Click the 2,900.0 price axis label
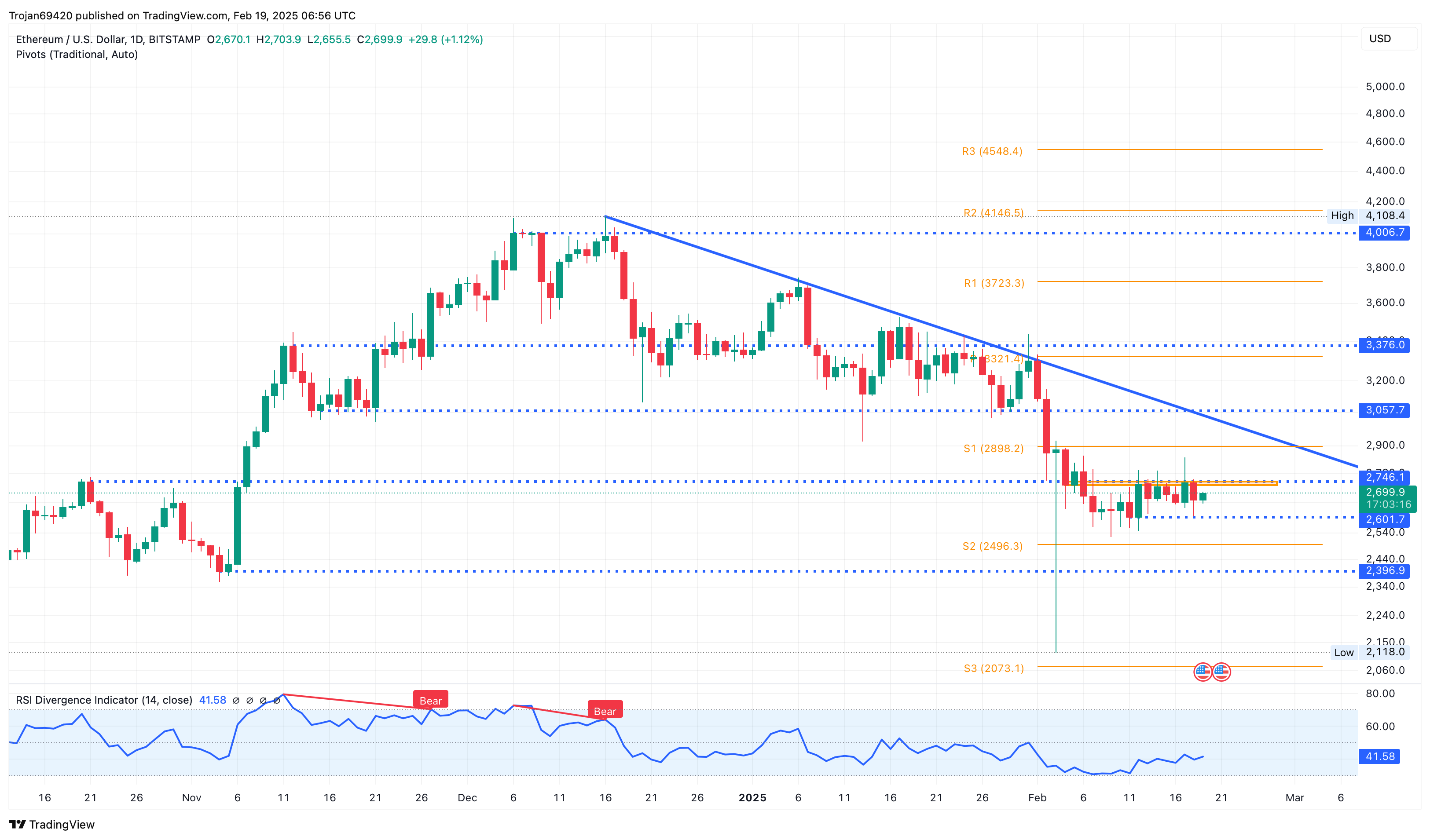This screenshot has height=840, width=1430. 1385,445
